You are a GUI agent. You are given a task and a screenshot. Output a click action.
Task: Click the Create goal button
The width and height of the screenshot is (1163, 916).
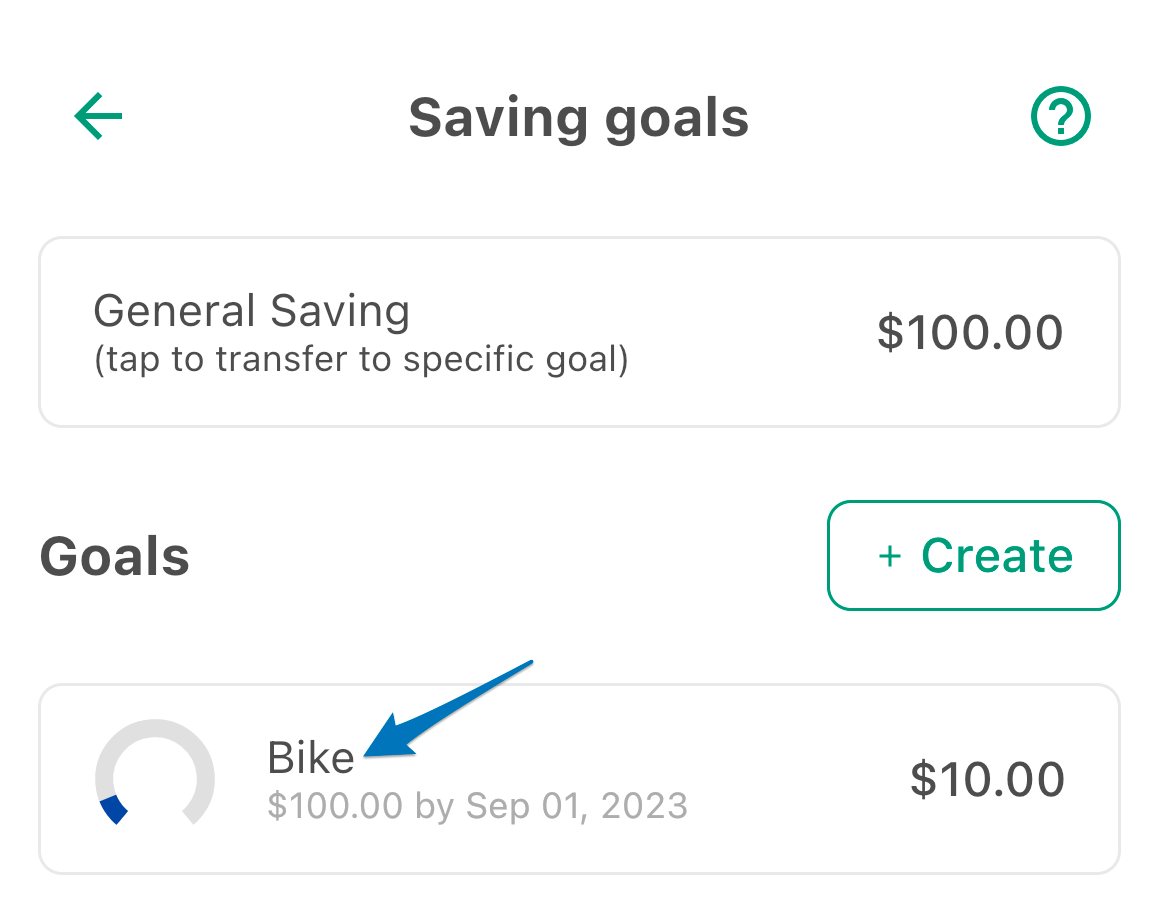tap(974, 556)
